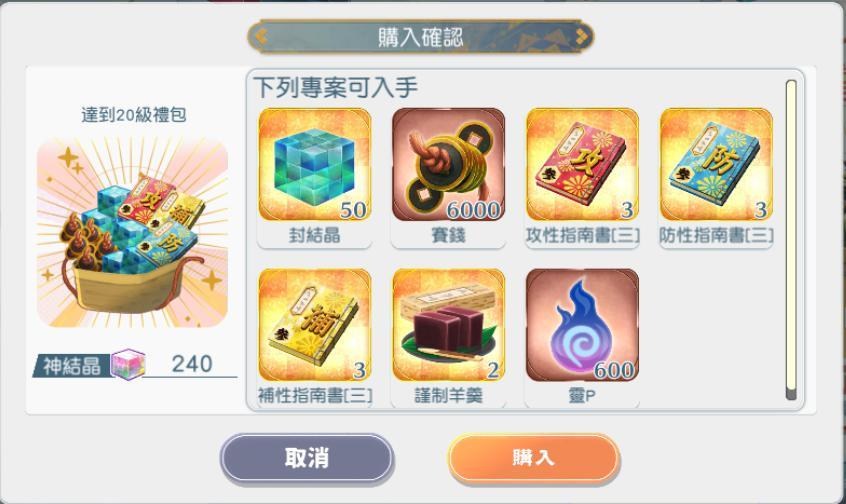Click the right arrow on 購入確認 banner
The image size is (846, 504).
[581, 37]
